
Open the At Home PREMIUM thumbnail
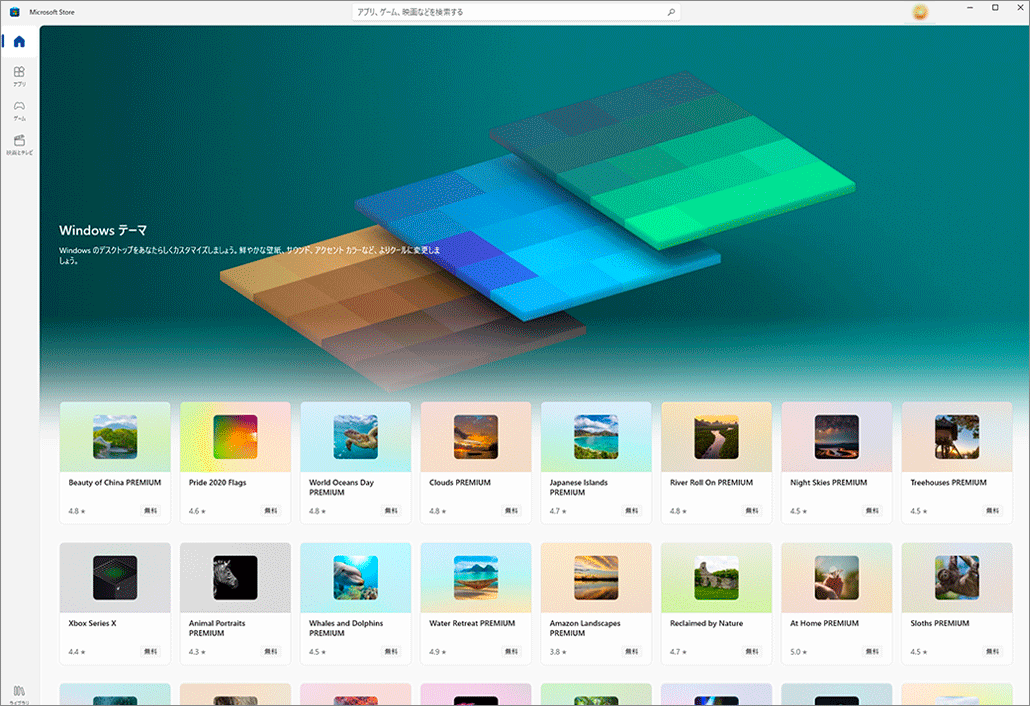[836, 578]
